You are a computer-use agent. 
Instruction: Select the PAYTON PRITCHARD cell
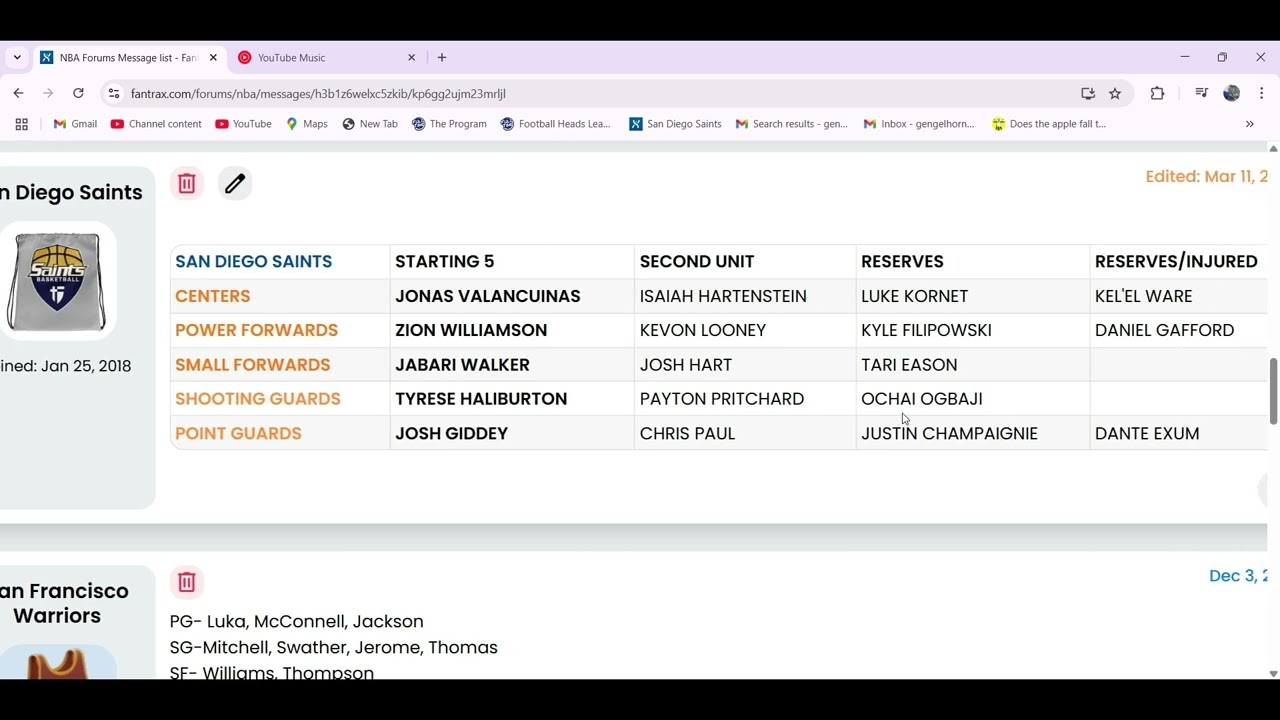[x=745, y=399]
